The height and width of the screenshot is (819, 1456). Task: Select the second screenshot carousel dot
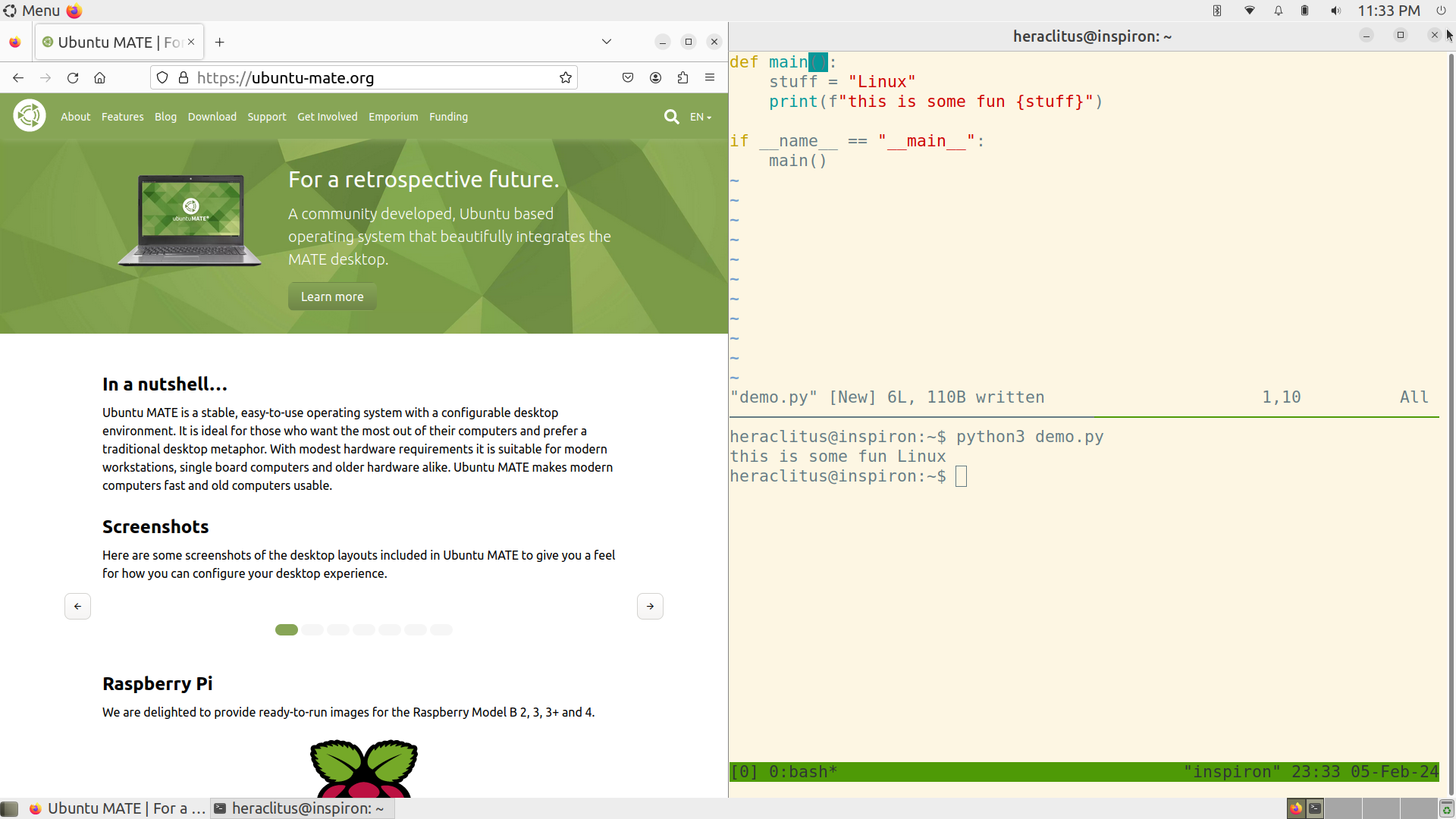(x=312, y=630)
